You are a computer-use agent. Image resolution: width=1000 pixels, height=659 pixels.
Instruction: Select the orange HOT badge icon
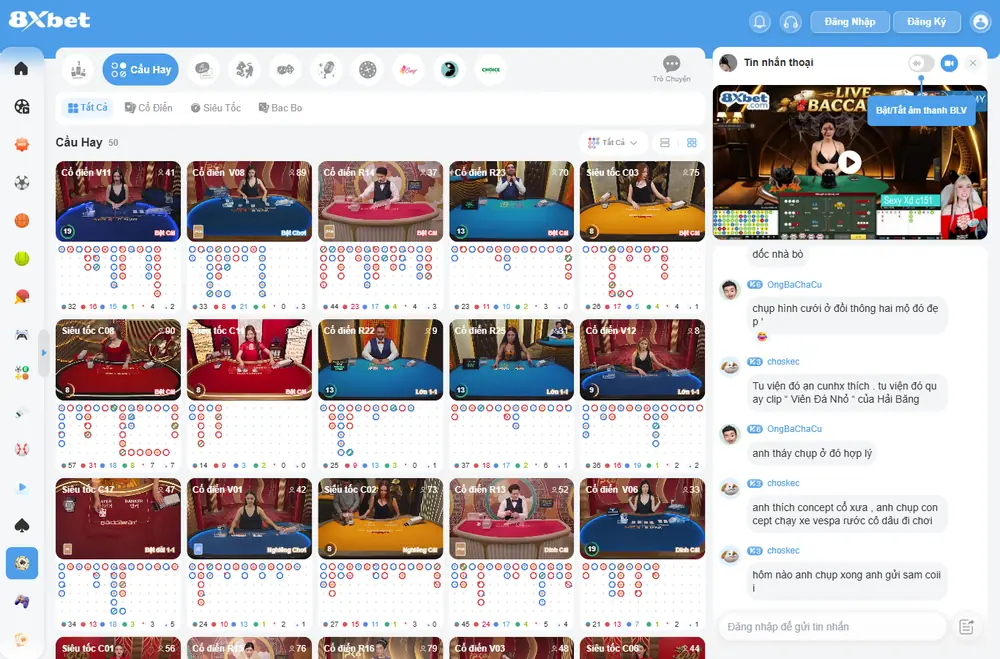[22, 144]
